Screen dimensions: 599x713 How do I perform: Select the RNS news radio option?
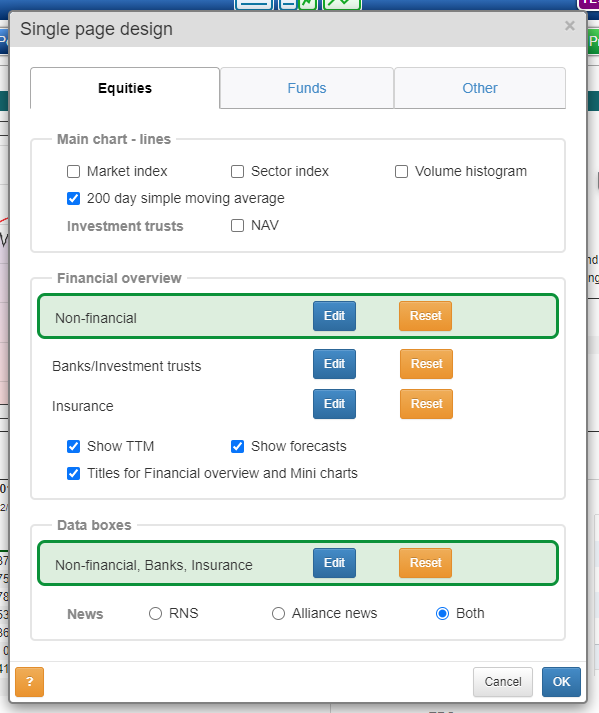point(156,613)
